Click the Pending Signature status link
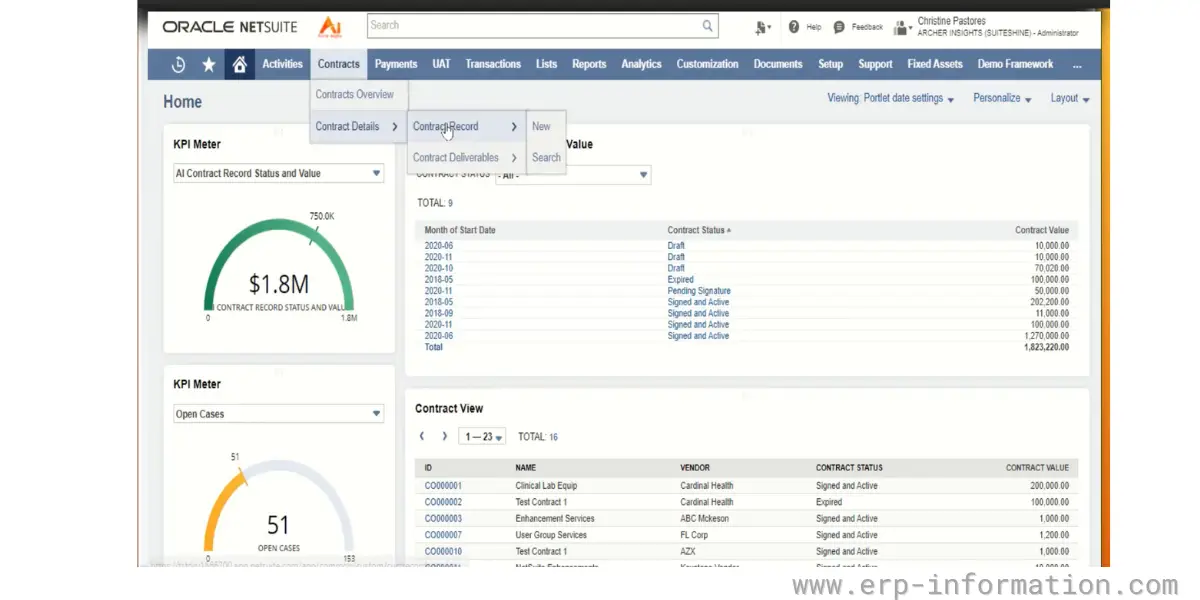1200x600 pixels. coord(699,291)
